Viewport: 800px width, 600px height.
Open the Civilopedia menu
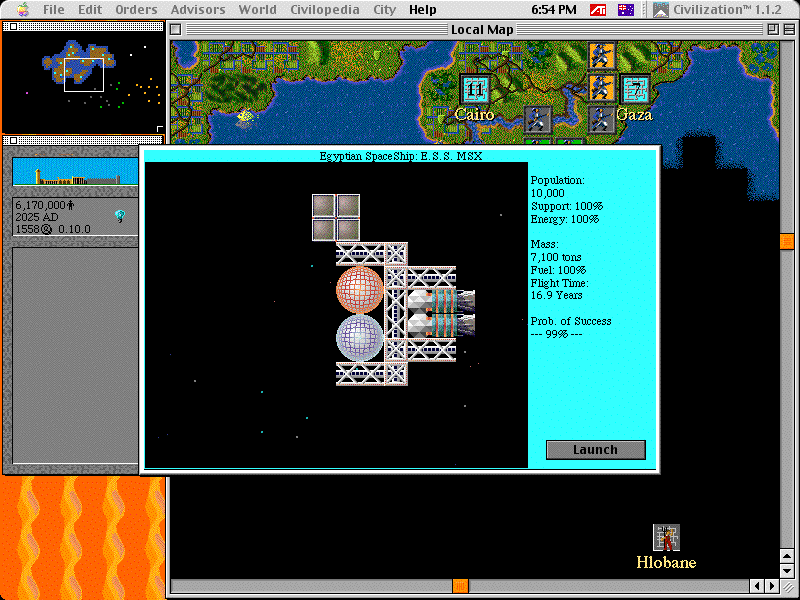(324, 10)
